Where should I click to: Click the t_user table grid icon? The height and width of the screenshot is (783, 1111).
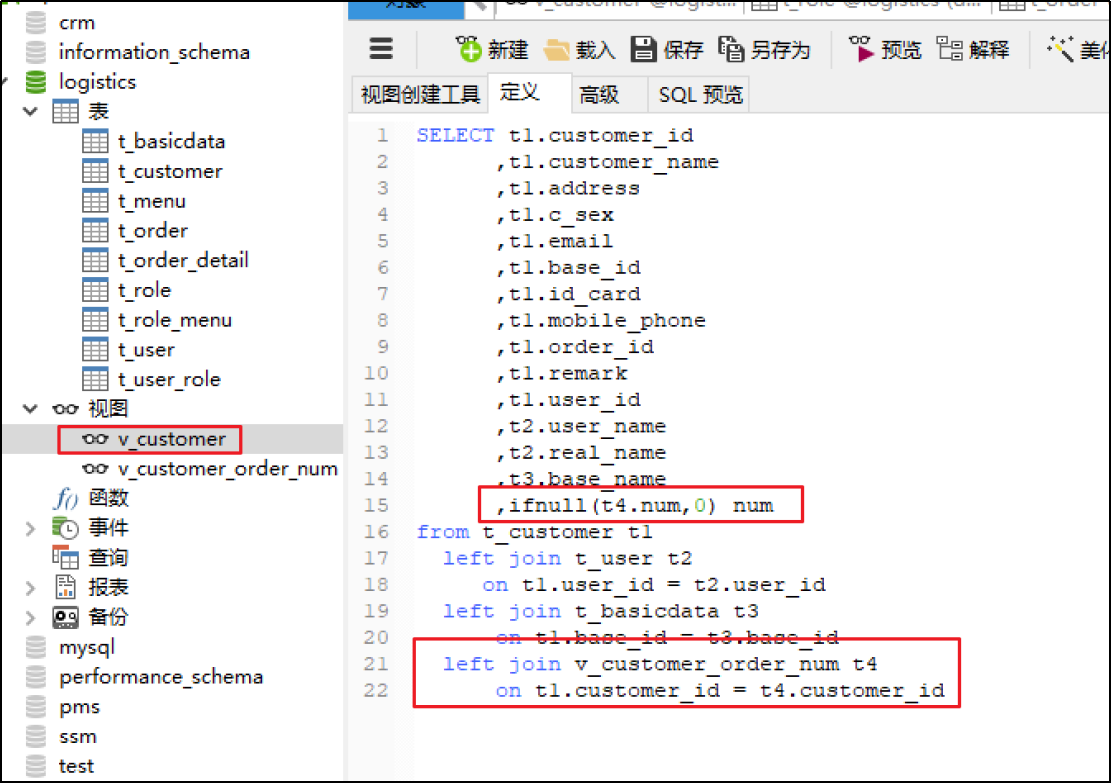click(95, 350)
